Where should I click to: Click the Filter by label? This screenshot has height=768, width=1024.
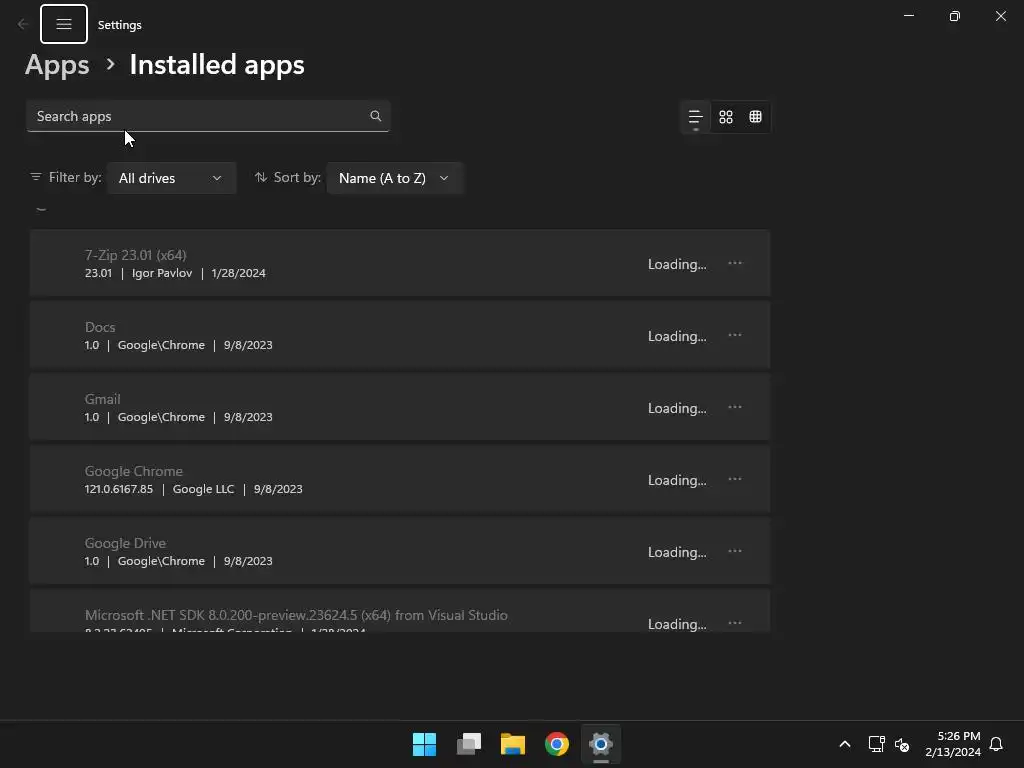75,178
